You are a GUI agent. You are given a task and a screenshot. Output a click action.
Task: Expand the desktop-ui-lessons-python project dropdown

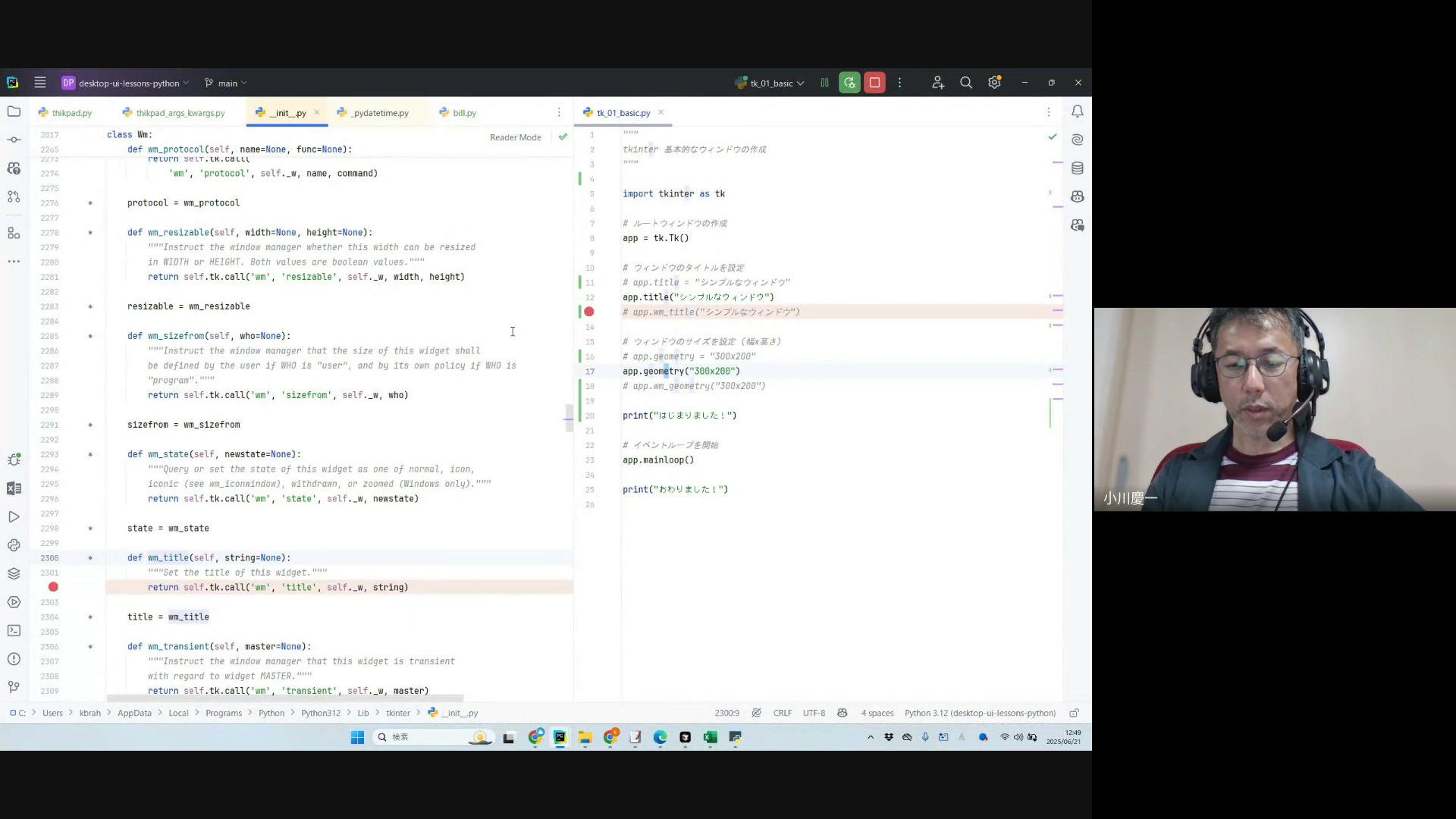129,83
